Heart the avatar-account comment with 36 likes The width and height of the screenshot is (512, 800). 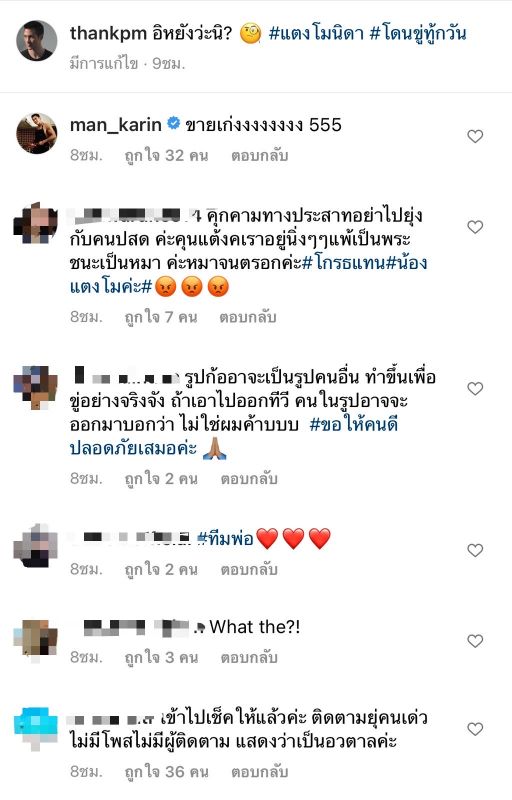click(475, 729)
